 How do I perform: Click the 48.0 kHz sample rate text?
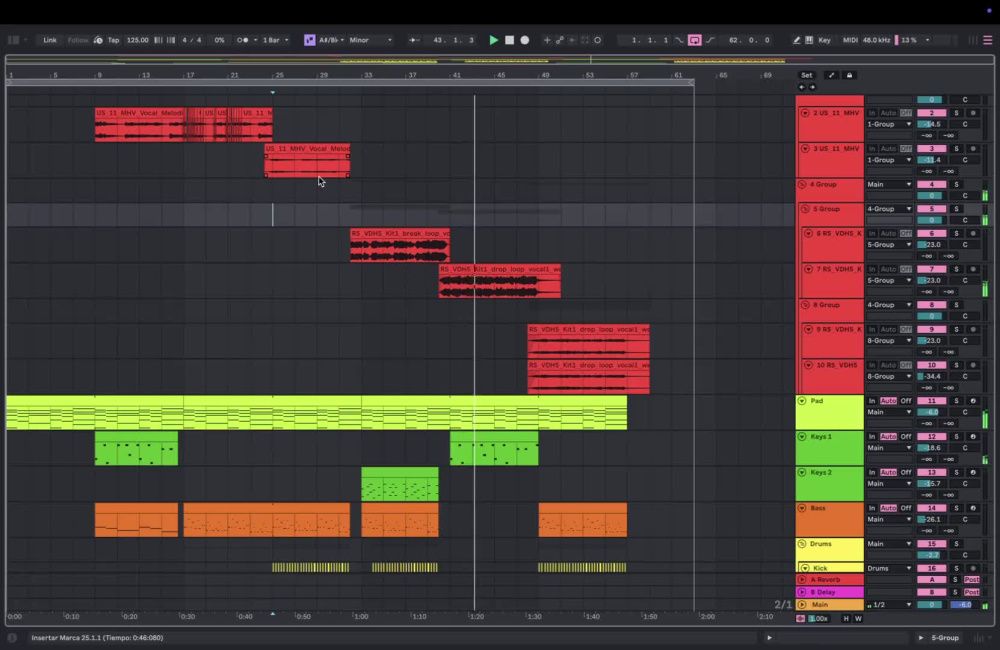(876, 40)
